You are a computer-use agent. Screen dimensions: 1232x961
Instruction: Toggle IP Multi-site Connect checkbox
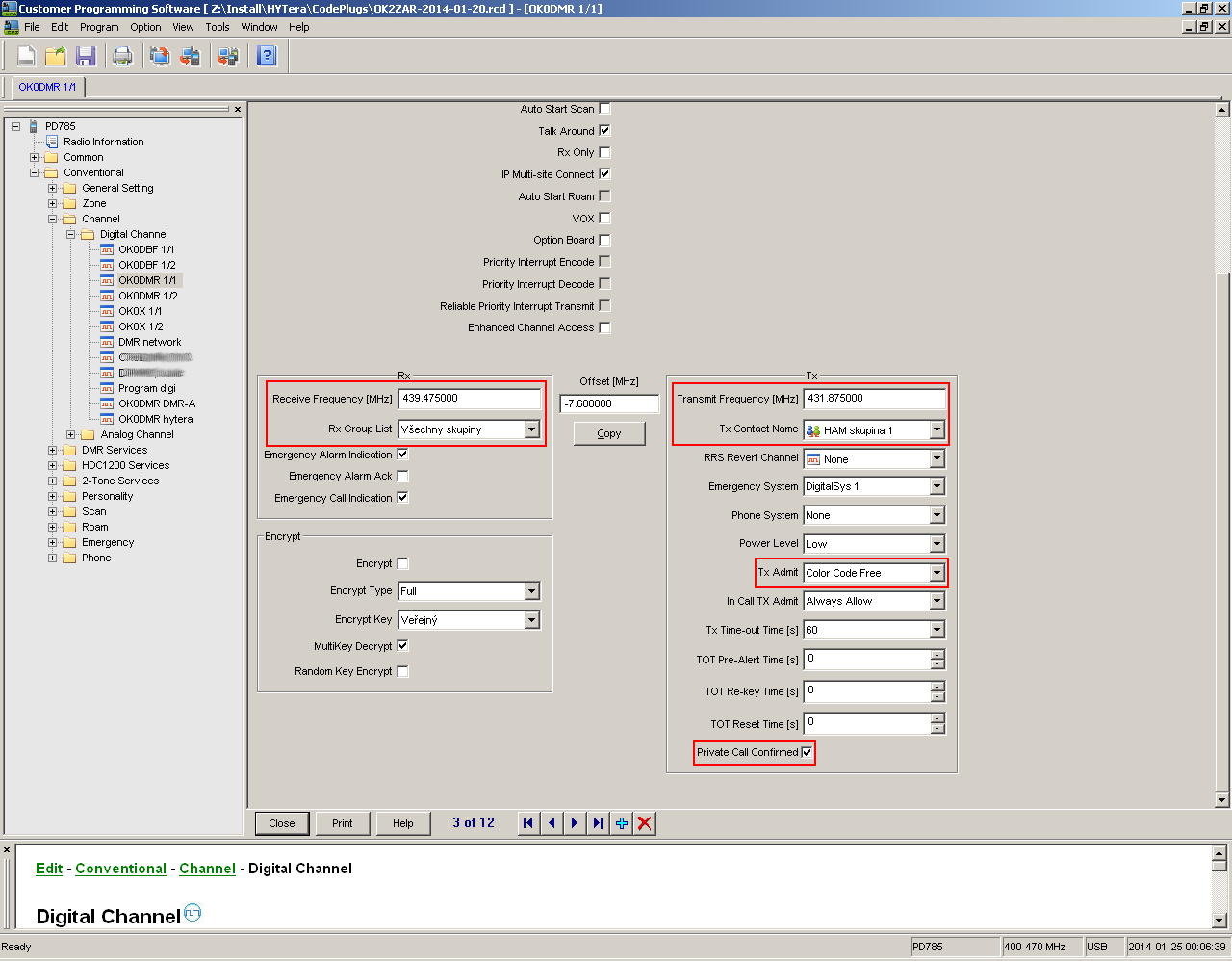604,174
